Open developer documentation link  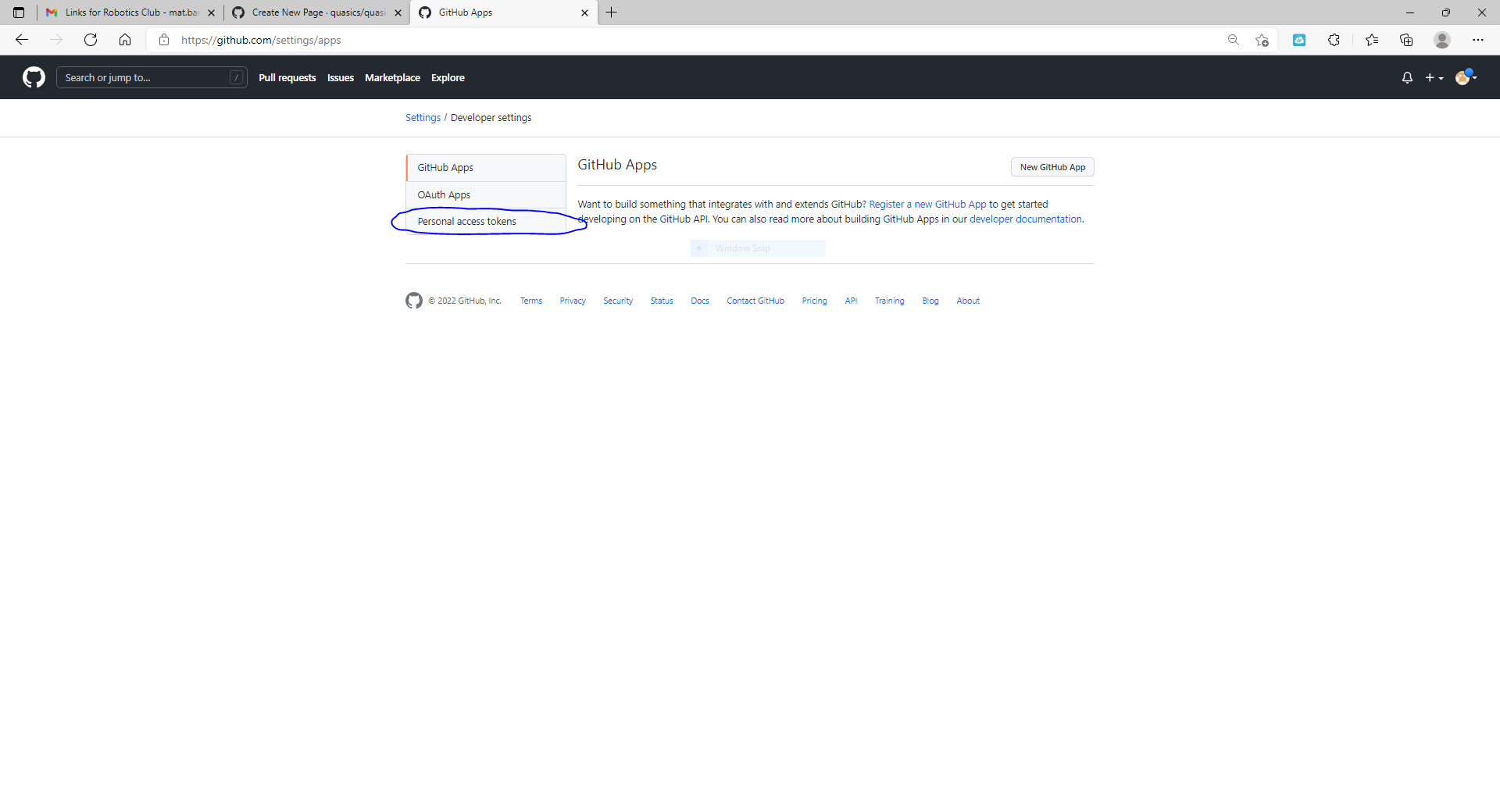pos(1025,219)
